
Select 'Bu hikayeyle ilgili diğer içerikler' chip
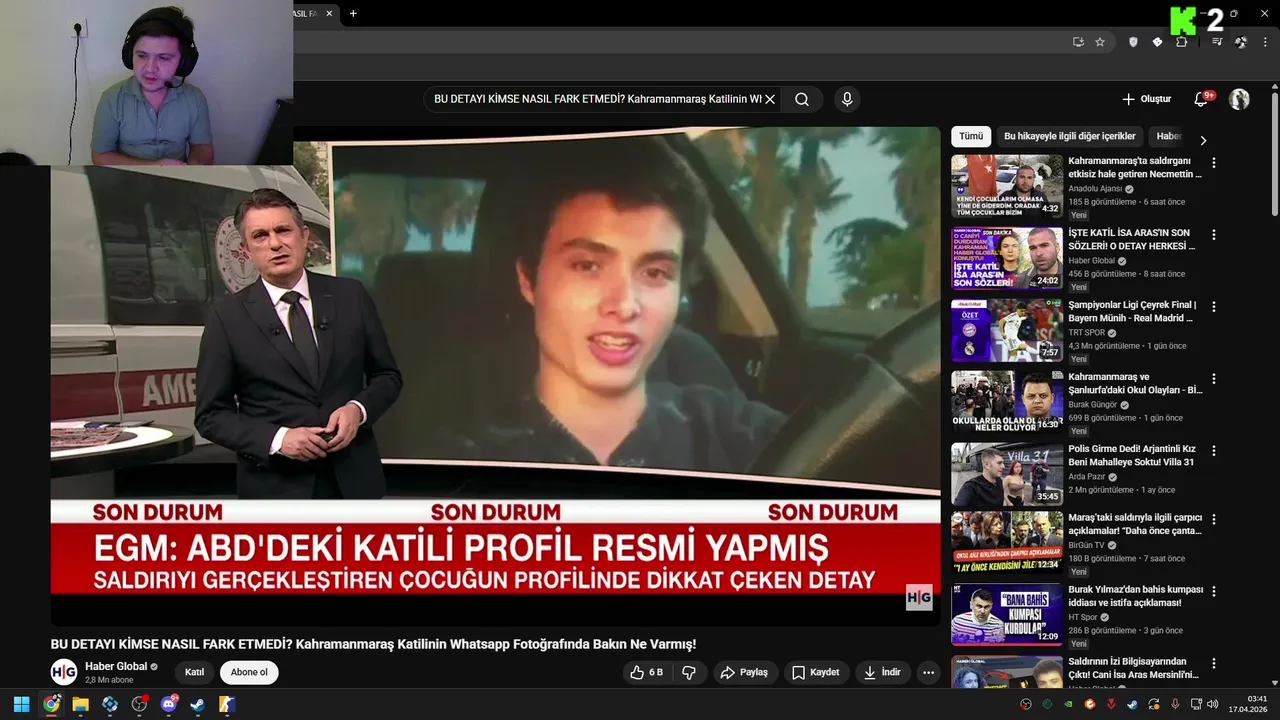[x=1070, y=136]
